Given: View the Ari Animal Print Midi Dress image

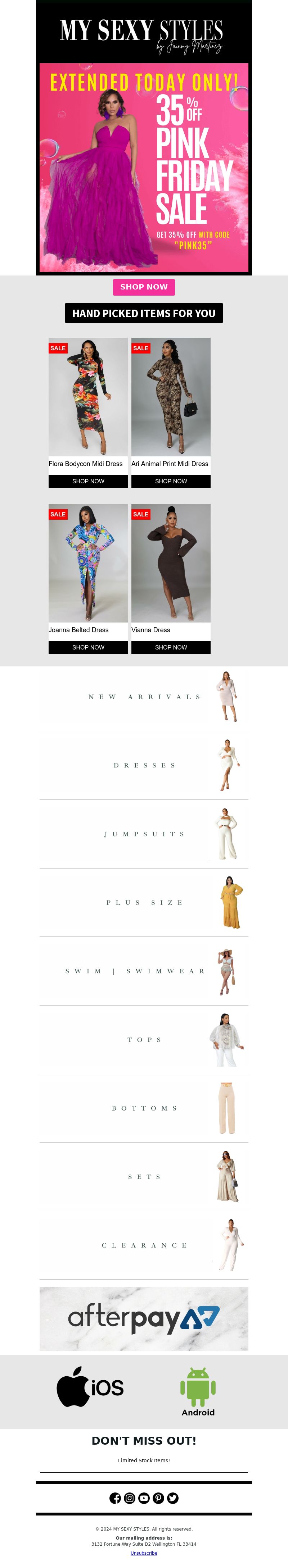Looking at the screenshot, I should [171, 397].
